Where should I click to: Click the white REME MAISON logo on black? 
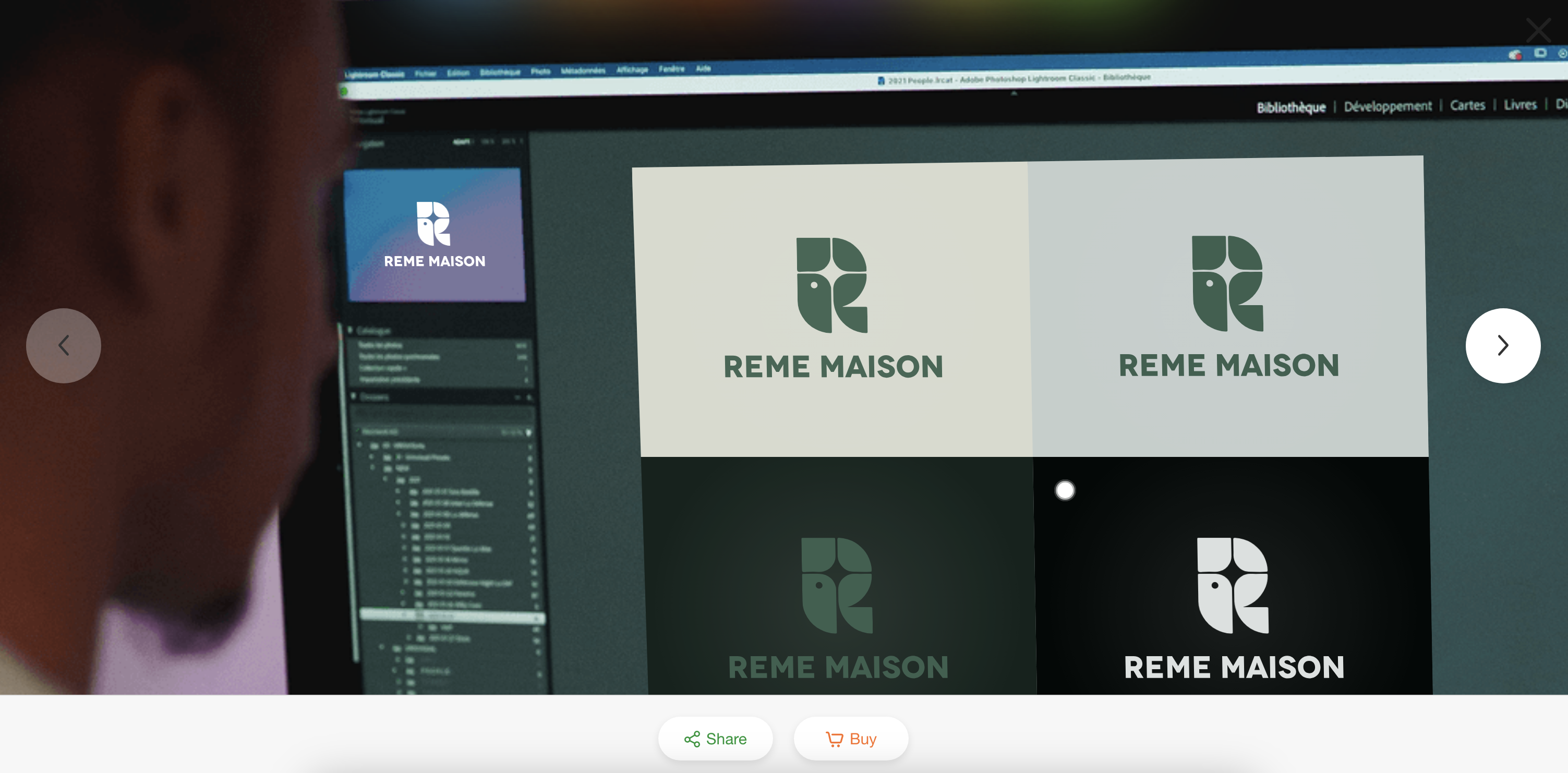pyautogui.click(x=1233, y=609)
